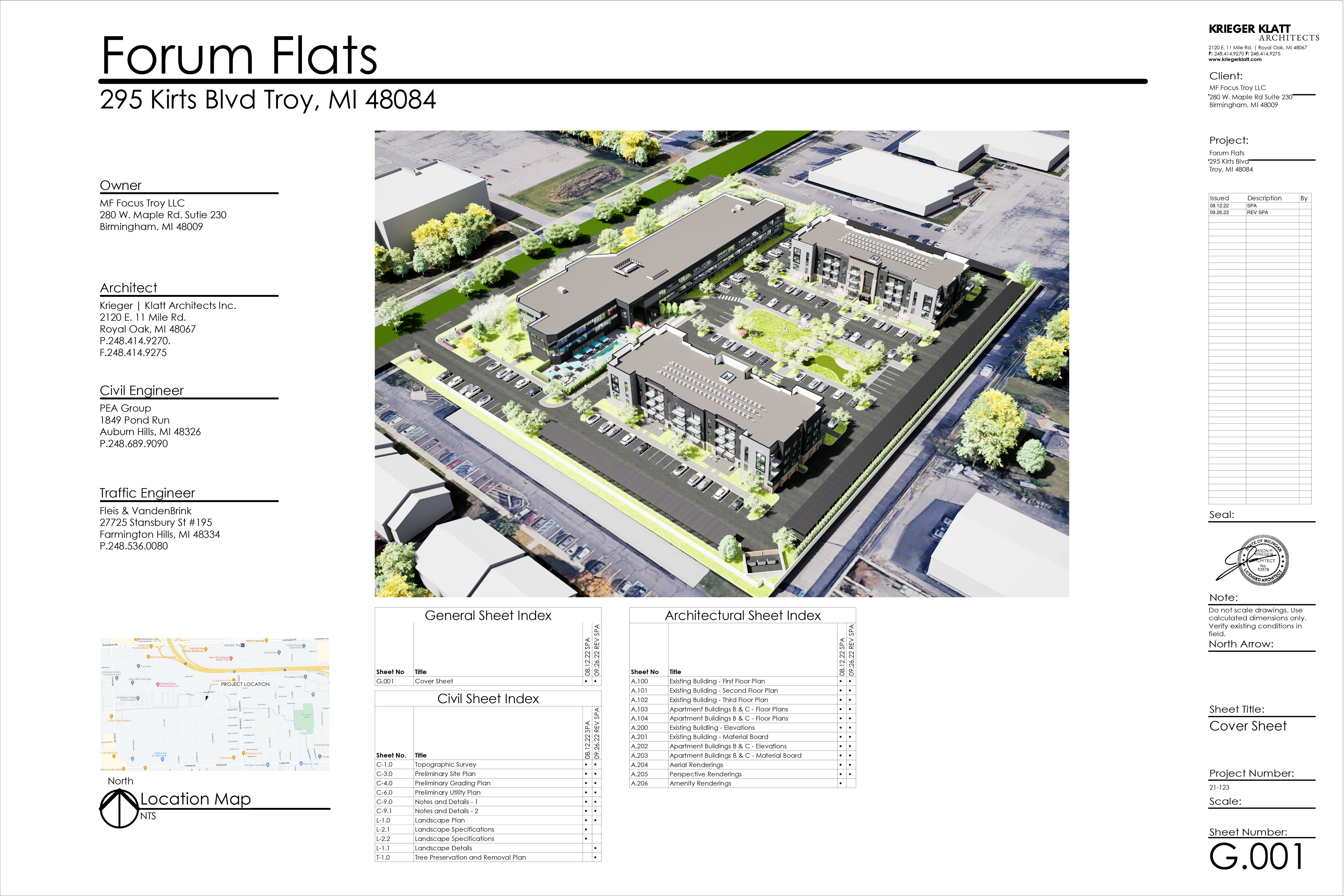Click the Project: label in the title block

(x=1229, y=141)
